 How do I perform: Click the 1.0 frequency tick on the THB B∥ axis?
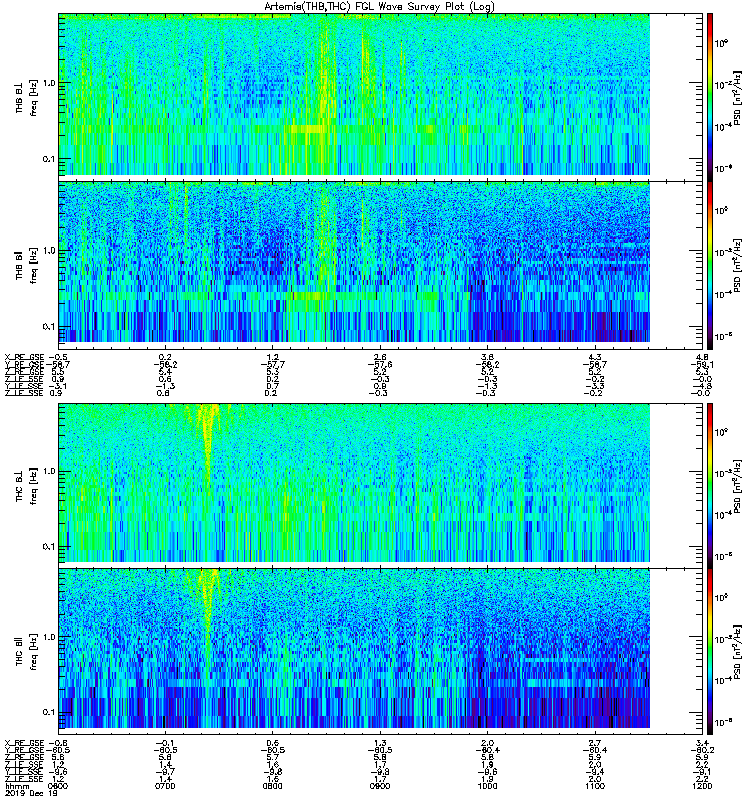coord(49,251)
